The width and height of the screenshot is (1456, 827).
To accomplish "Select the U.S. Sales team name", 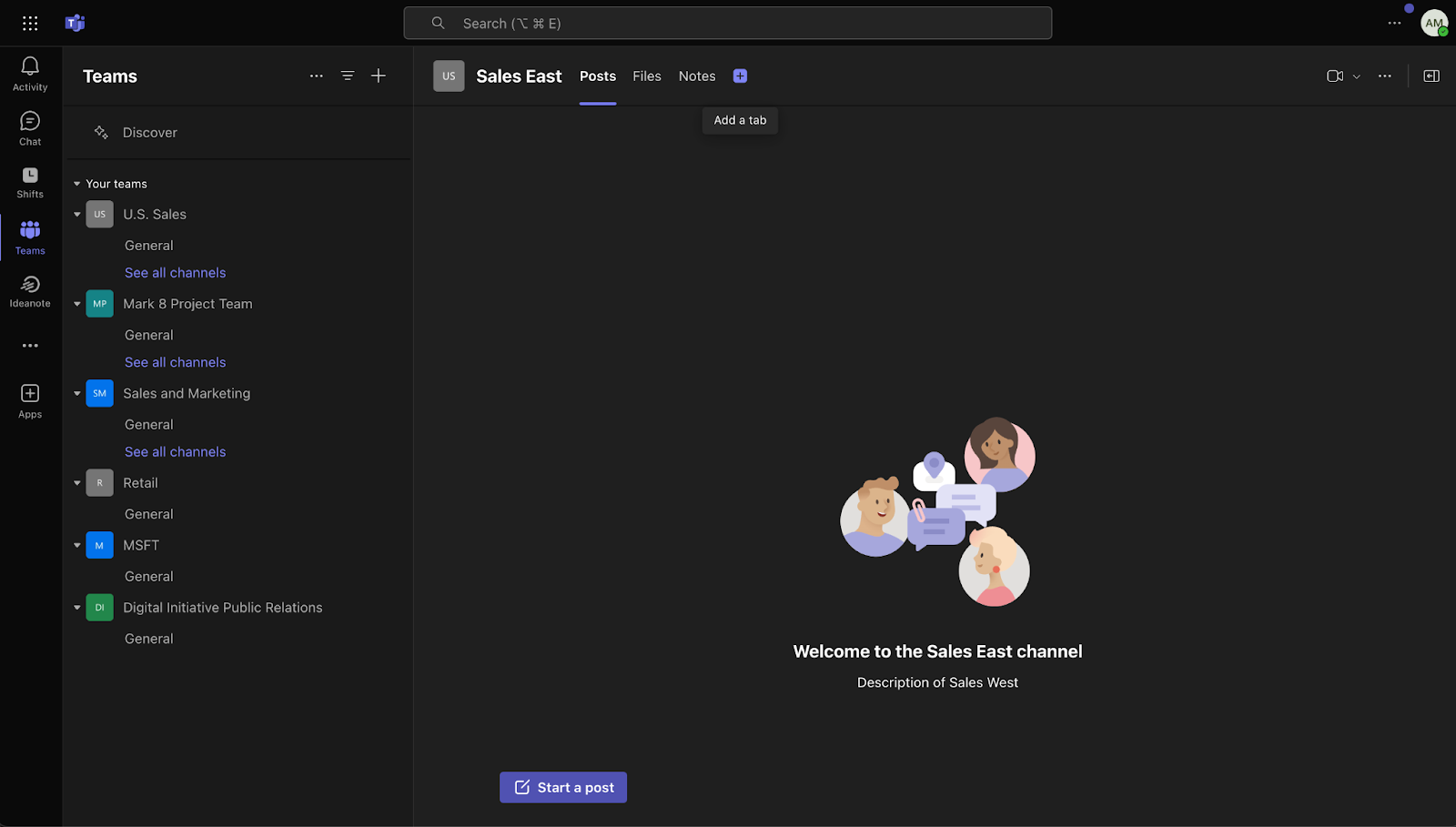I will click(155, 215).
